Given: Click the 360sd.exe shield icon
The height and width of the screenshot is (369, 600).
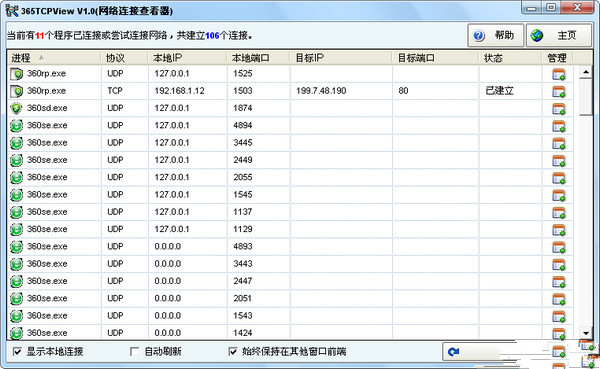Looking at the screenshot, I should tap(16, 108).
